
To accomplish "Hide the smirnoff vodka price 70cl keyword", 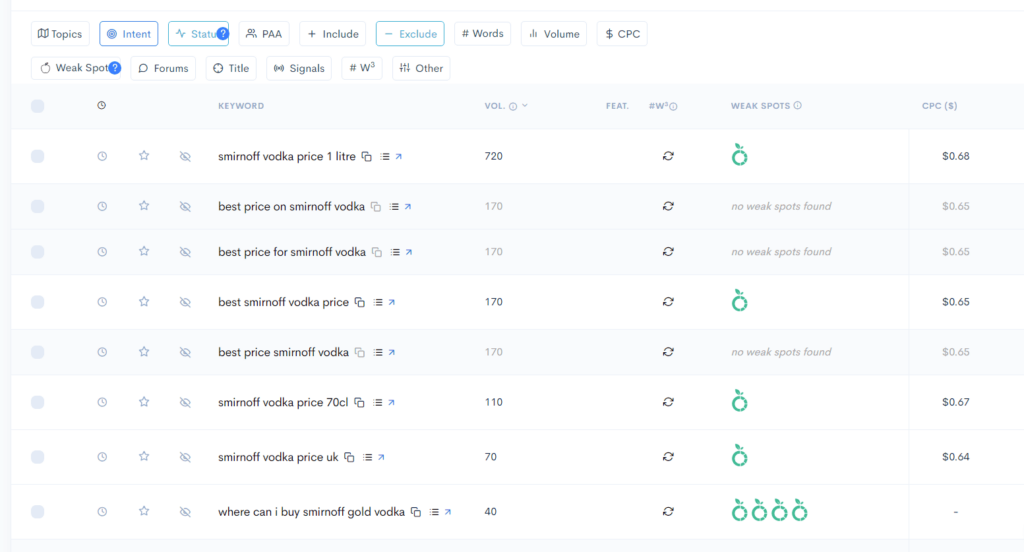I will tap(185, 402).
